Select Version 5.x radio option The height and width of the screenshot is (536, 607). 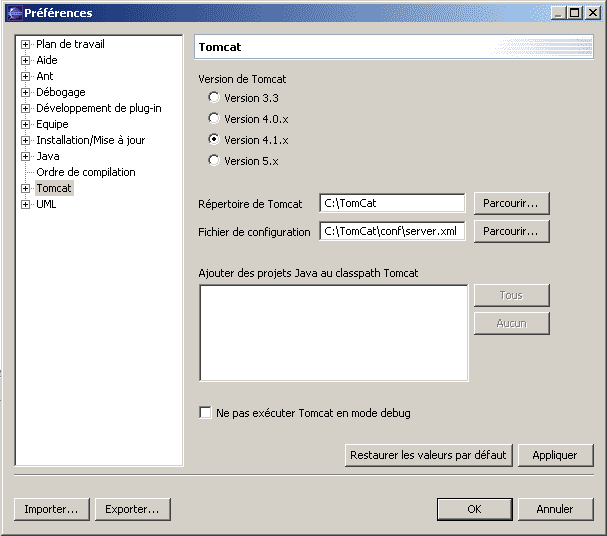[213, 161]
